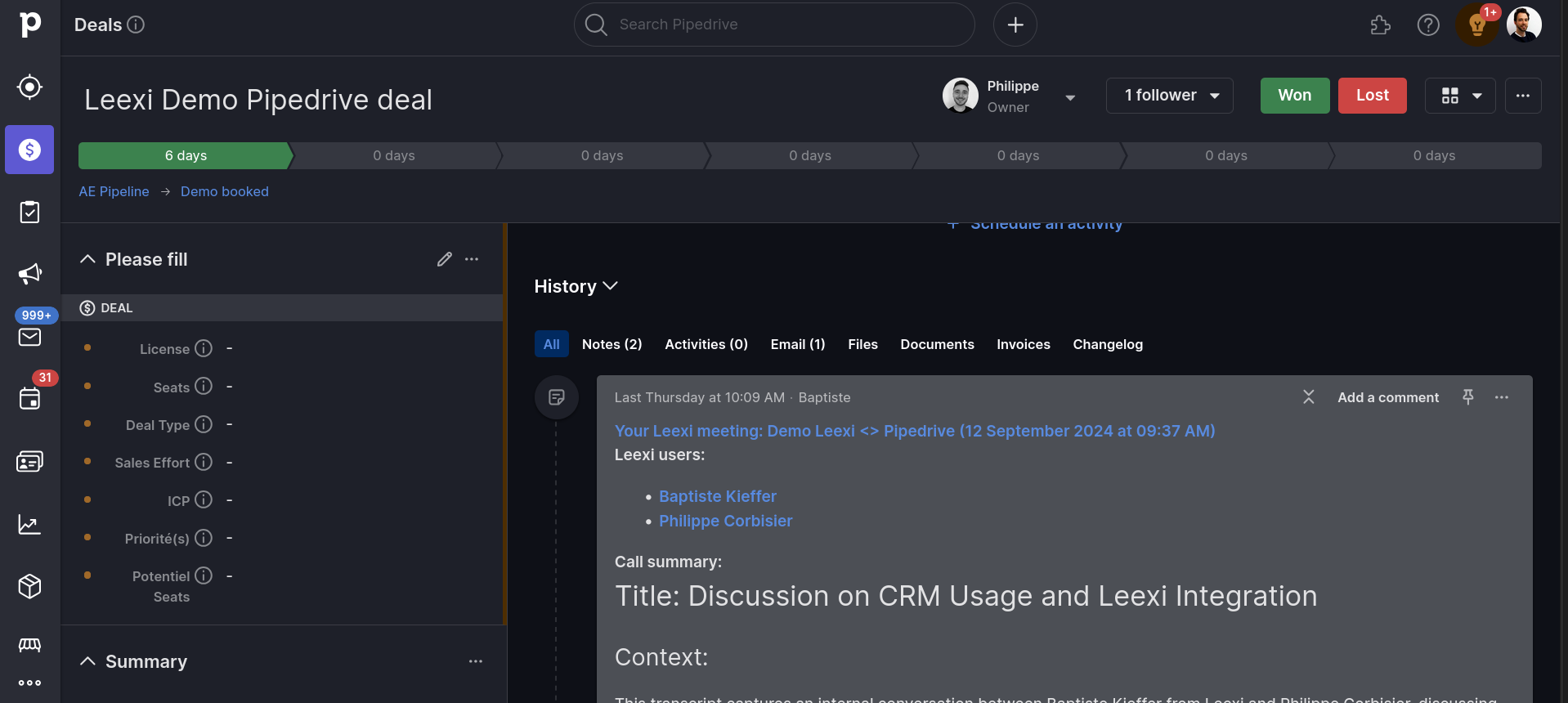1568x703 pixels.
Task: Collapse the note with X icon
Action: [1309, 397]
